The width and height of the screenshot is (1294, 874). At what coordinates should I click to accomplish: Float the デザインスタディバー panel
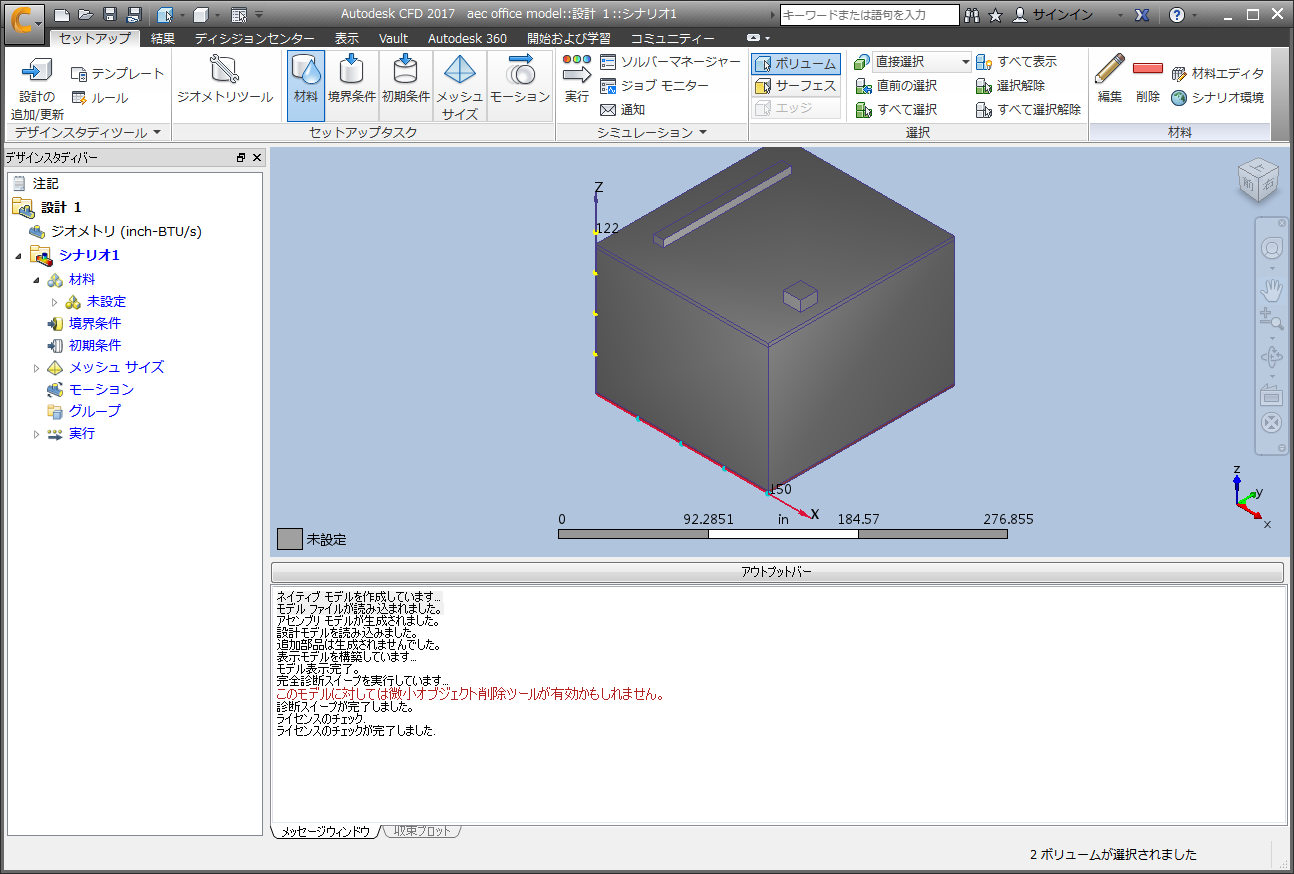[241, 158]
